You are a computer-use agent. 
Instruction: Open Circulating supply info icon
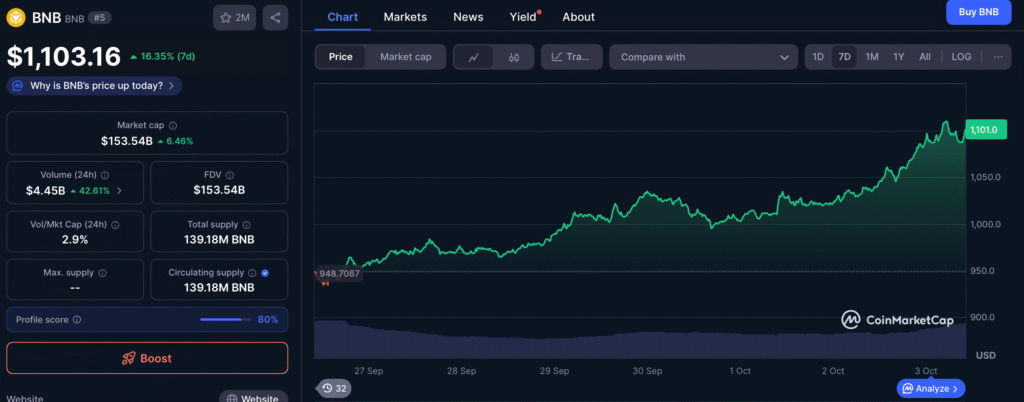251,273
